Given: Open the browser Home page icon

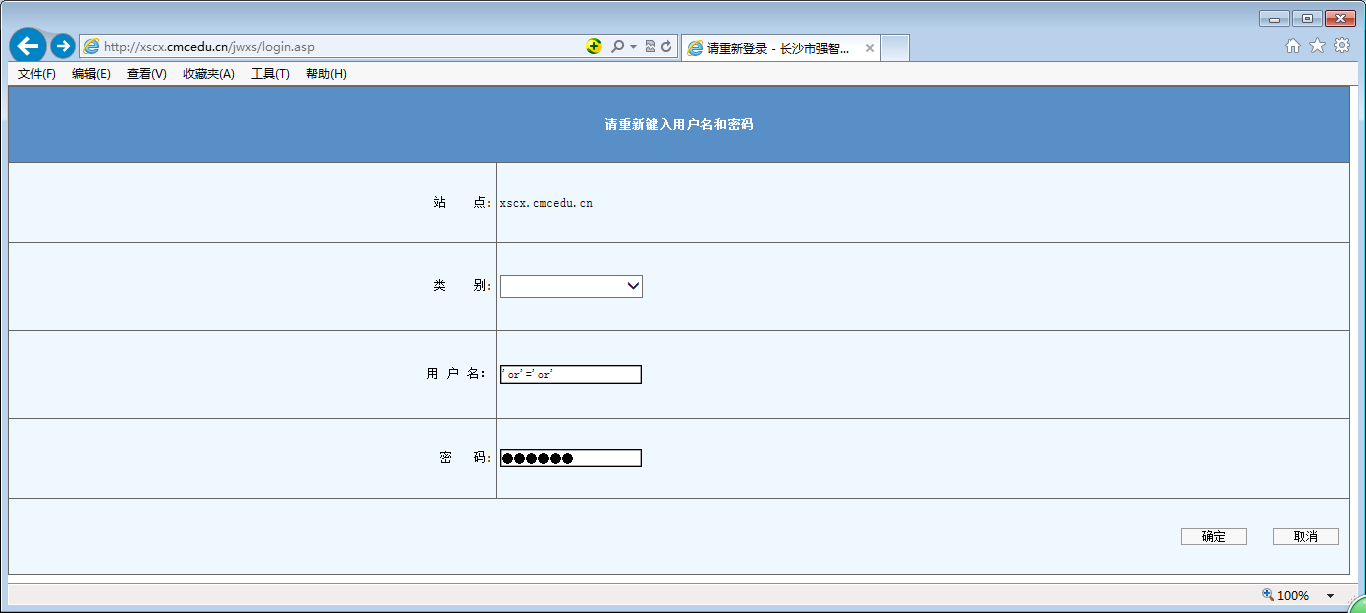Looking at the screenshot, I should pos(1293,45).
